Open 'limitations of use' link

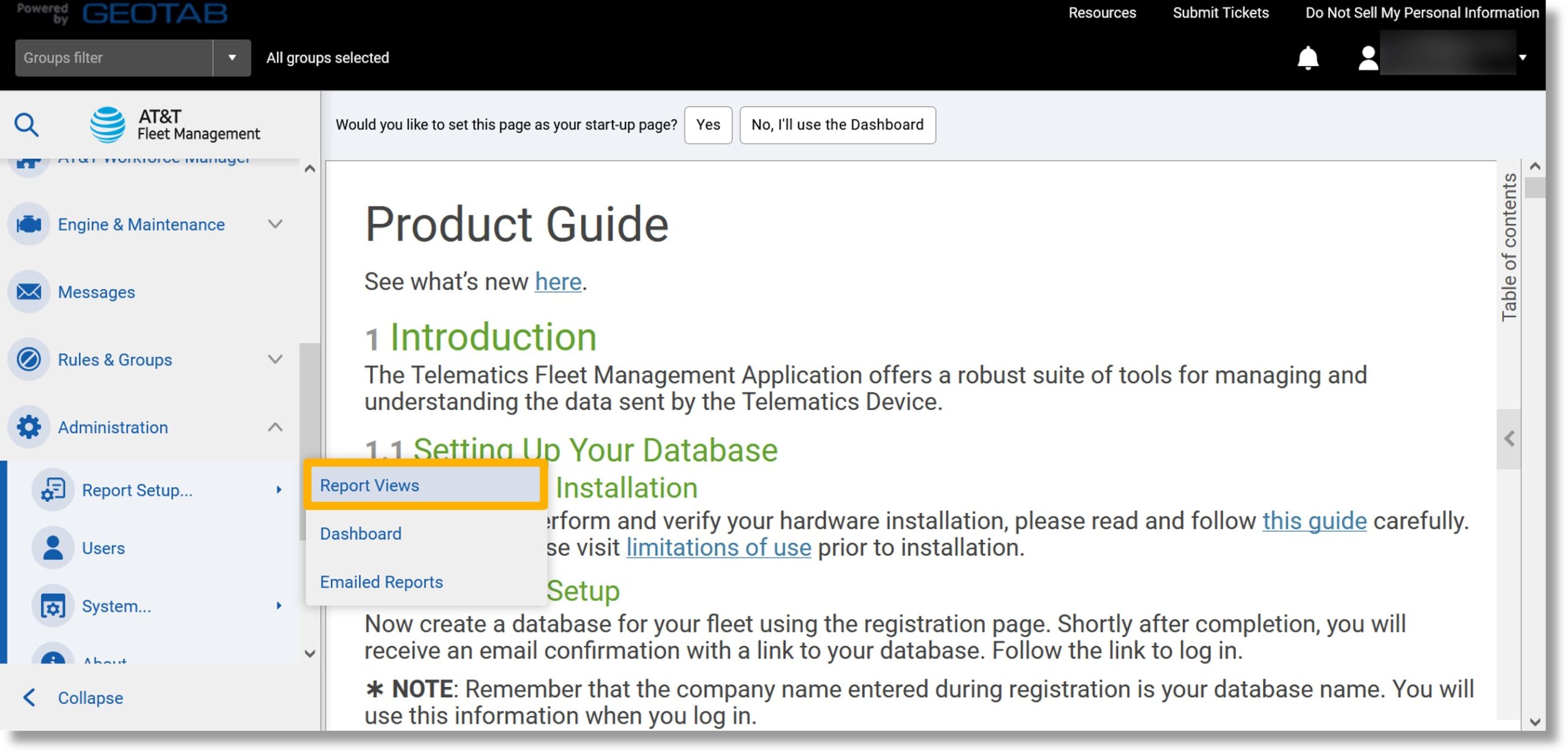coord(718,547)
